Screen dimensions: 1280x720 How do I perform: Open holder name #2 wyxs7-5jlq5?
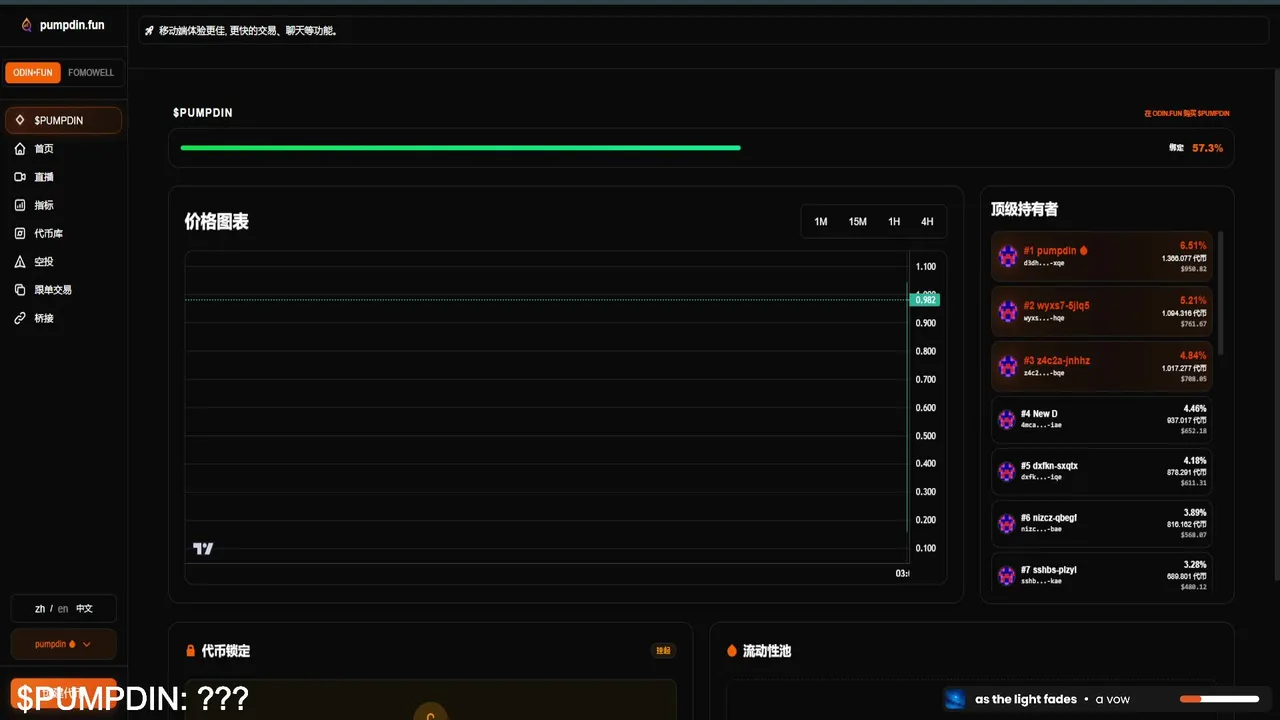pos(1057,306)
